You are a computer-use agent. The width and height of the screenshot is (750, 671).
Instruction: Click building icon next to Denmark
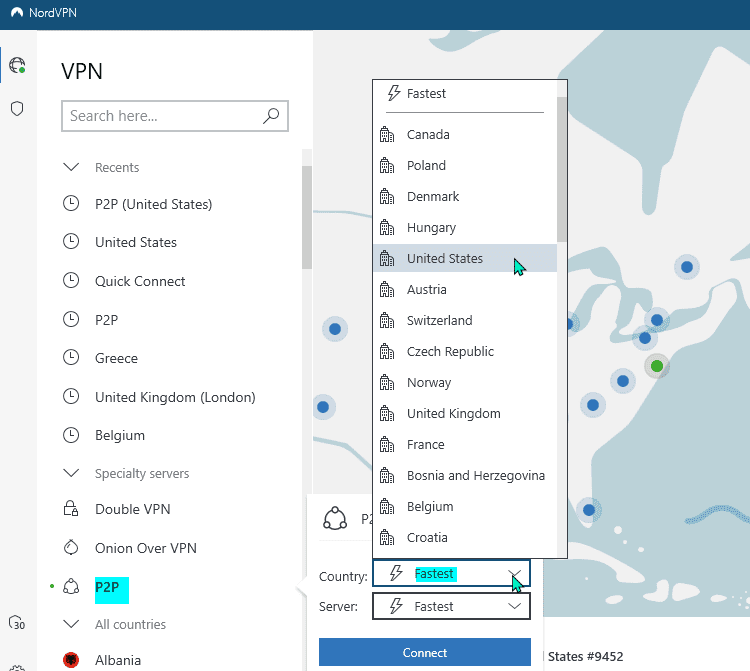(387, 197)
